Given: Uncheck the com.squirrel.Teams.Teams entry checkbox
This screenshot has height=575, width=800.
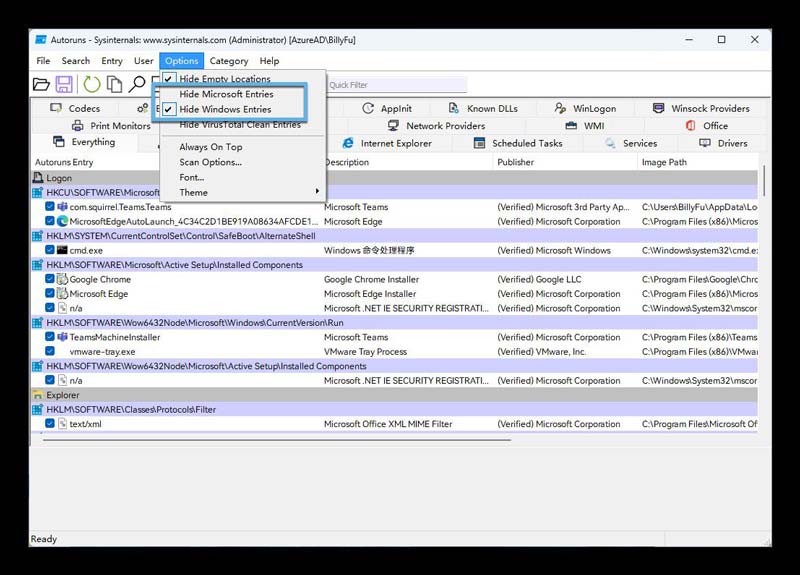Looking at the screenshot, I should point(49,207).
